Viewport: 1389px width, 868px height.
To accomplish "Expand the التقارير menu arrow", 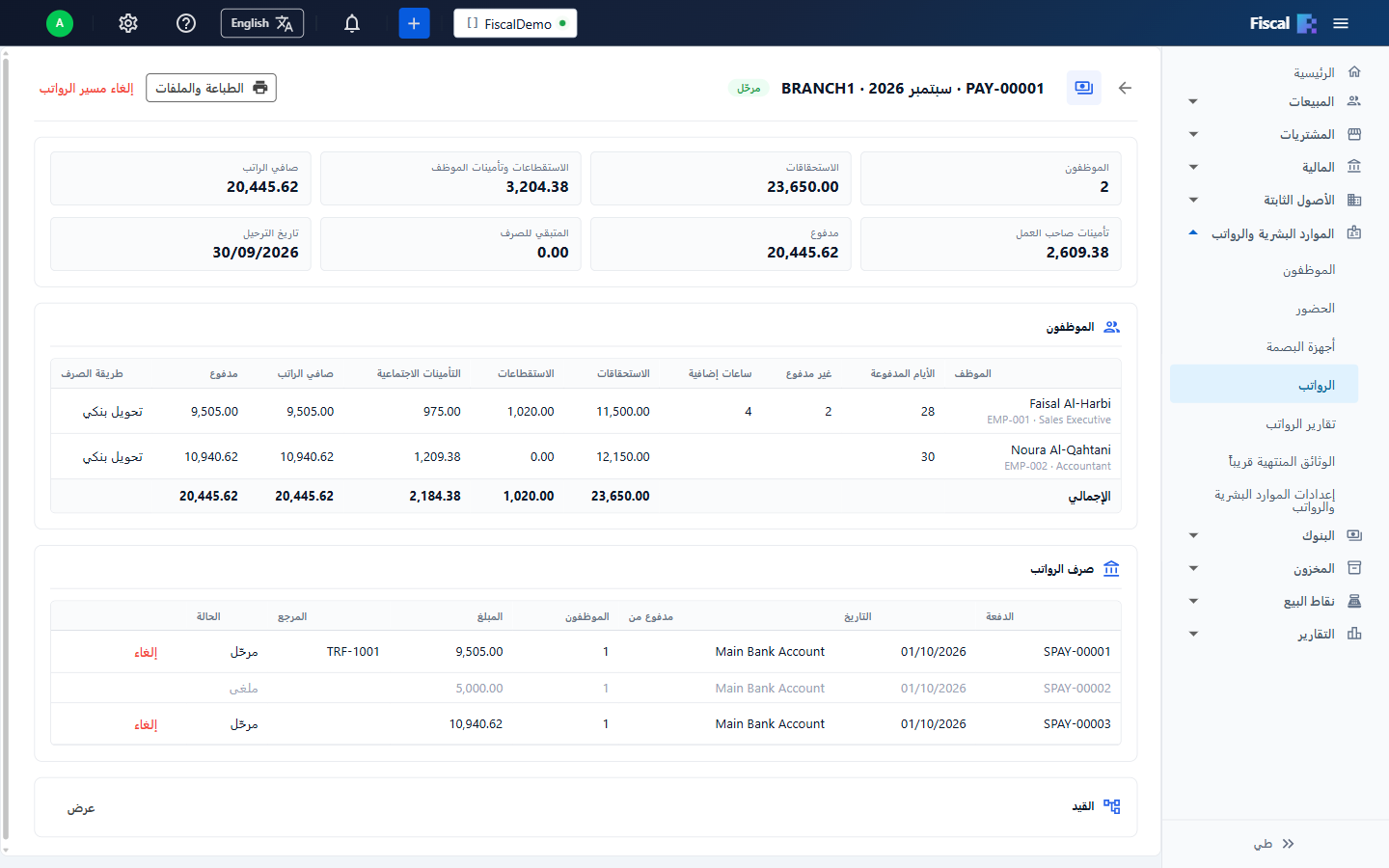I will (x=1193, y=634).
